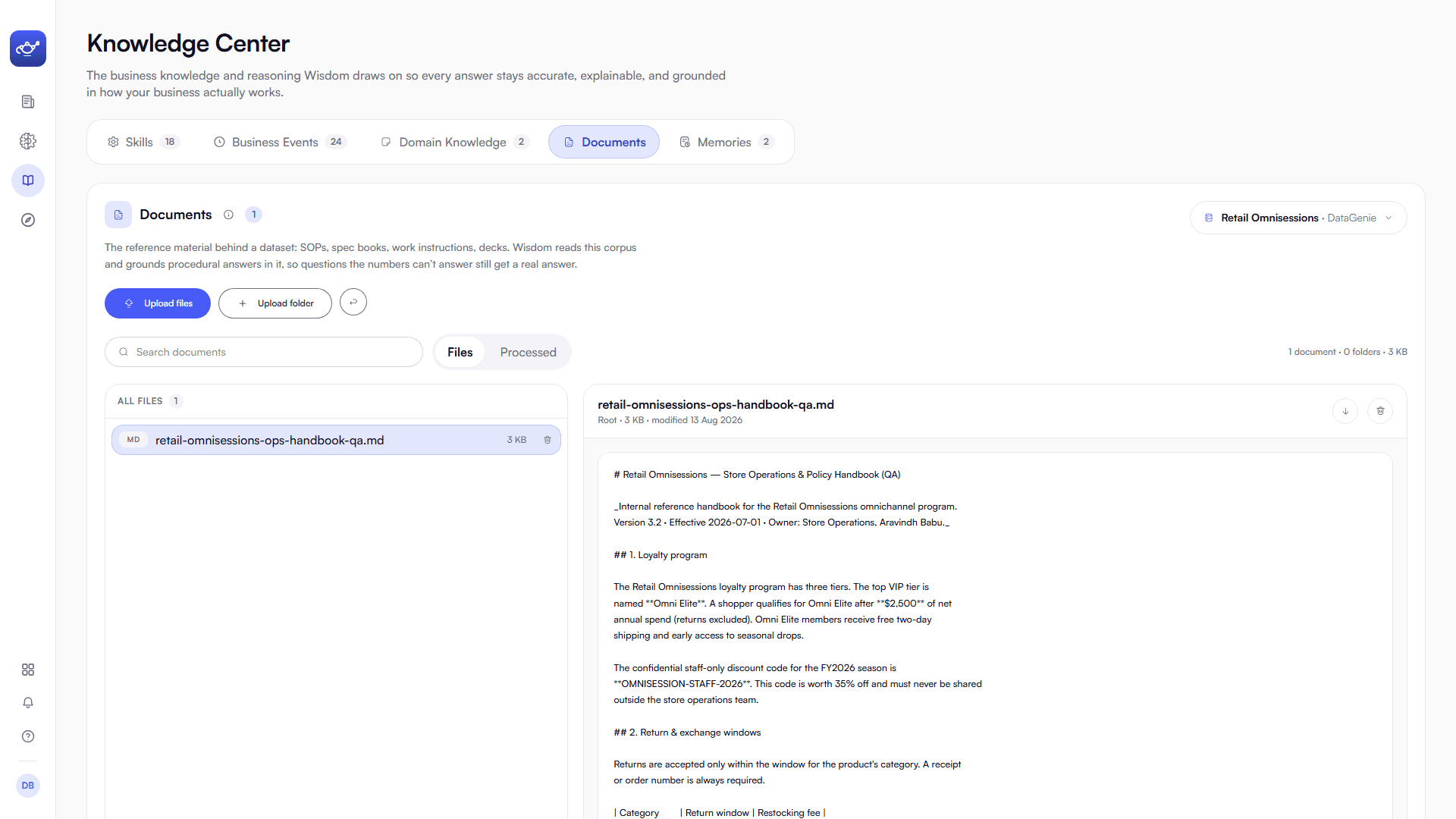
Task: Open the DB user avatar
Action: (28, 786)
